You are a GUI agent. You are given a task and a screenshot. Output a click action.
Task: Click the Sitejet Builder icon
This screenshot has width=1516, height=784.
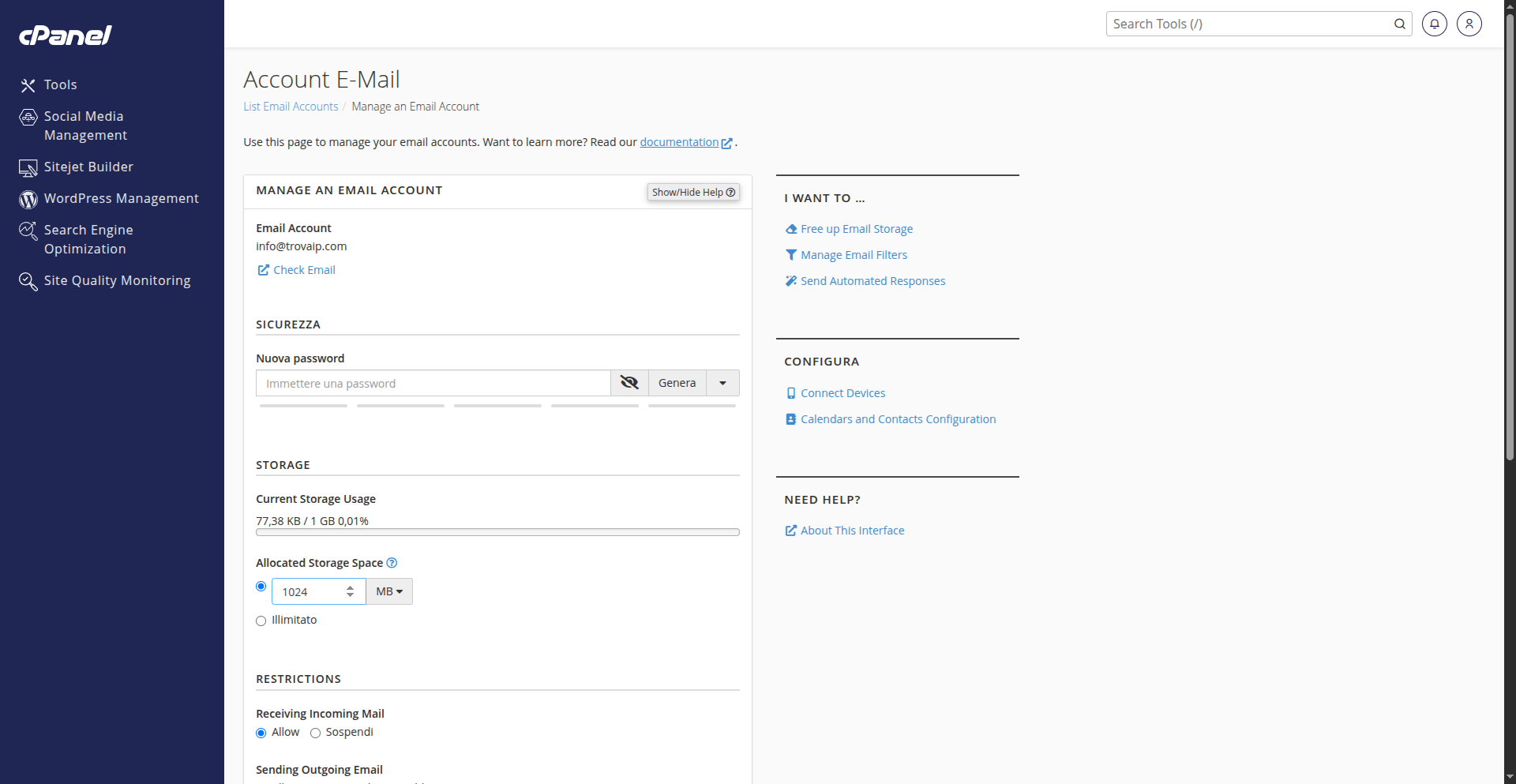[28, 167]
